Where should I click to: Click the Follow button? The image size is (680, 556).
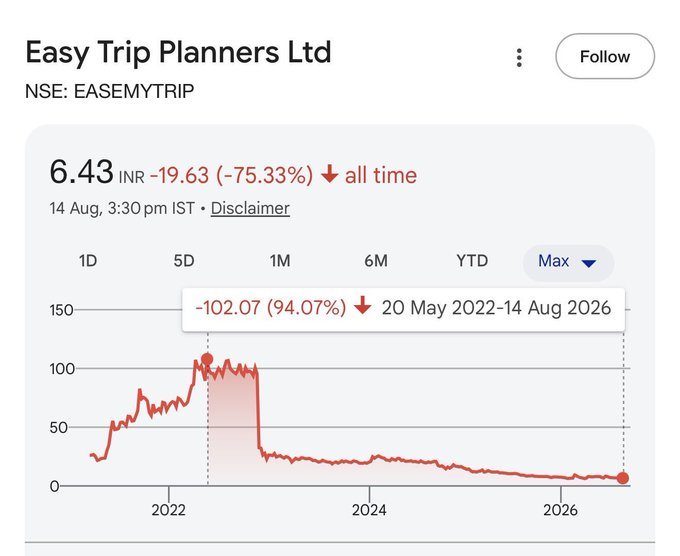[605, 56]
